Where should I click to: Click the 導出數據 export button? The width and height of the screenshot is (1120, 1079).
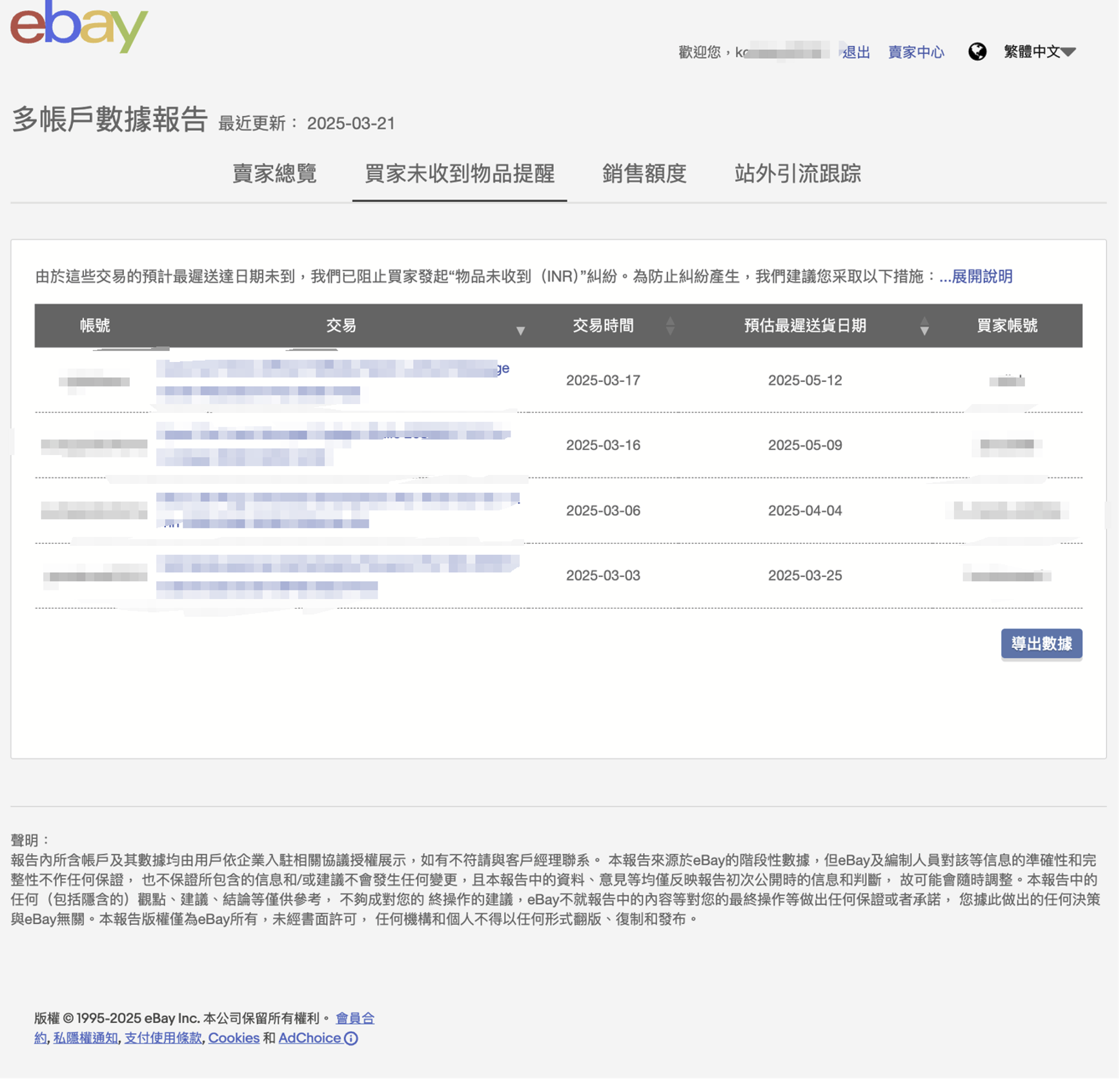pos(1041,643)
